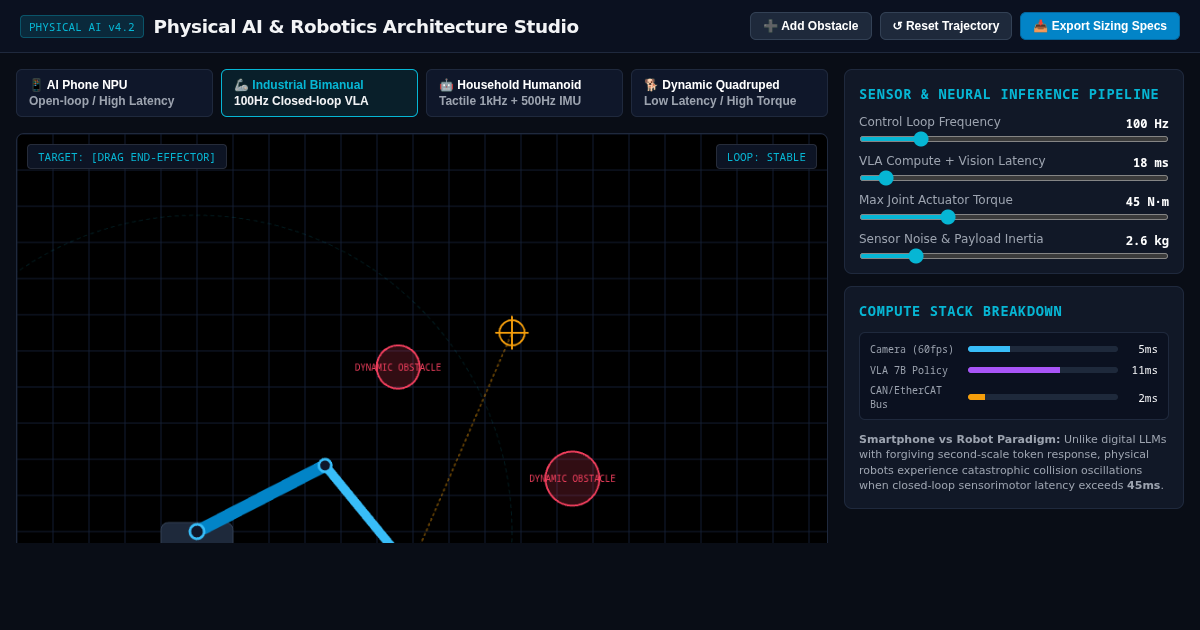The height and width of the screenshot is (630, 1200).
Task: Click the Compute Stack Breakdown heading
Action: (x=960, y=311)
